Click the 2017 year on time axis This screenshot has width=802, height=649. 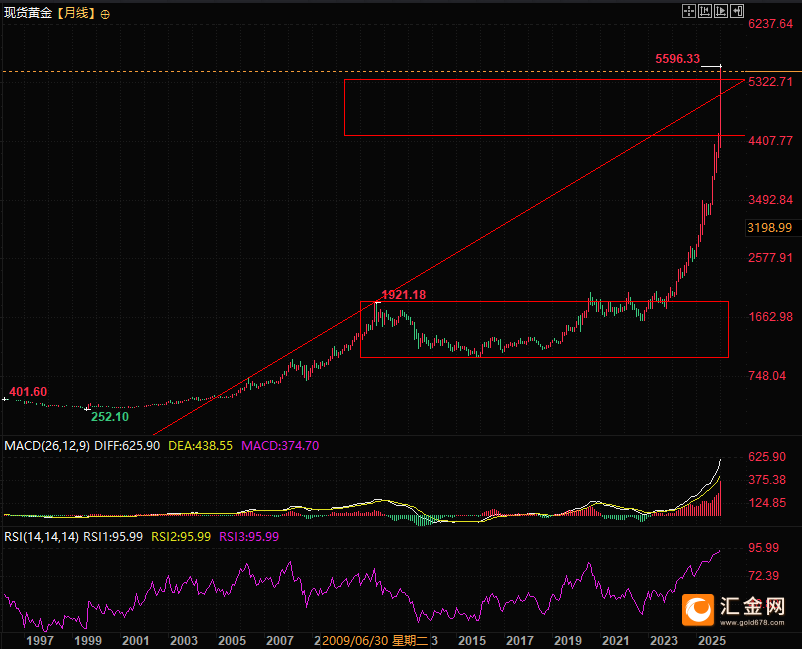pyautogui.click(x=520, y=641)
